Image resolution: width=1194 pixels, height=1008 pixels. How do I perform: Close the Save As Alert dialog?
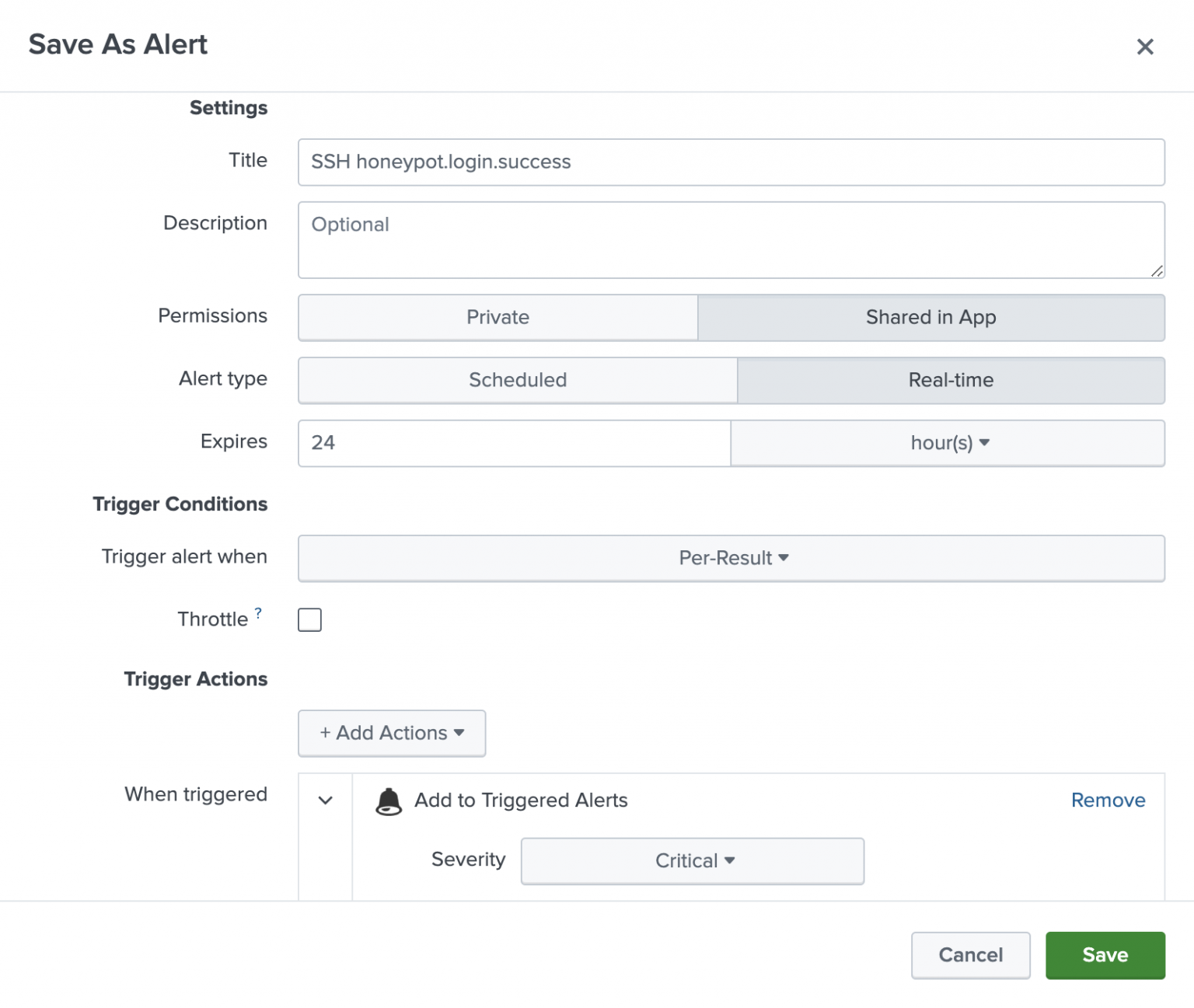1145,47
